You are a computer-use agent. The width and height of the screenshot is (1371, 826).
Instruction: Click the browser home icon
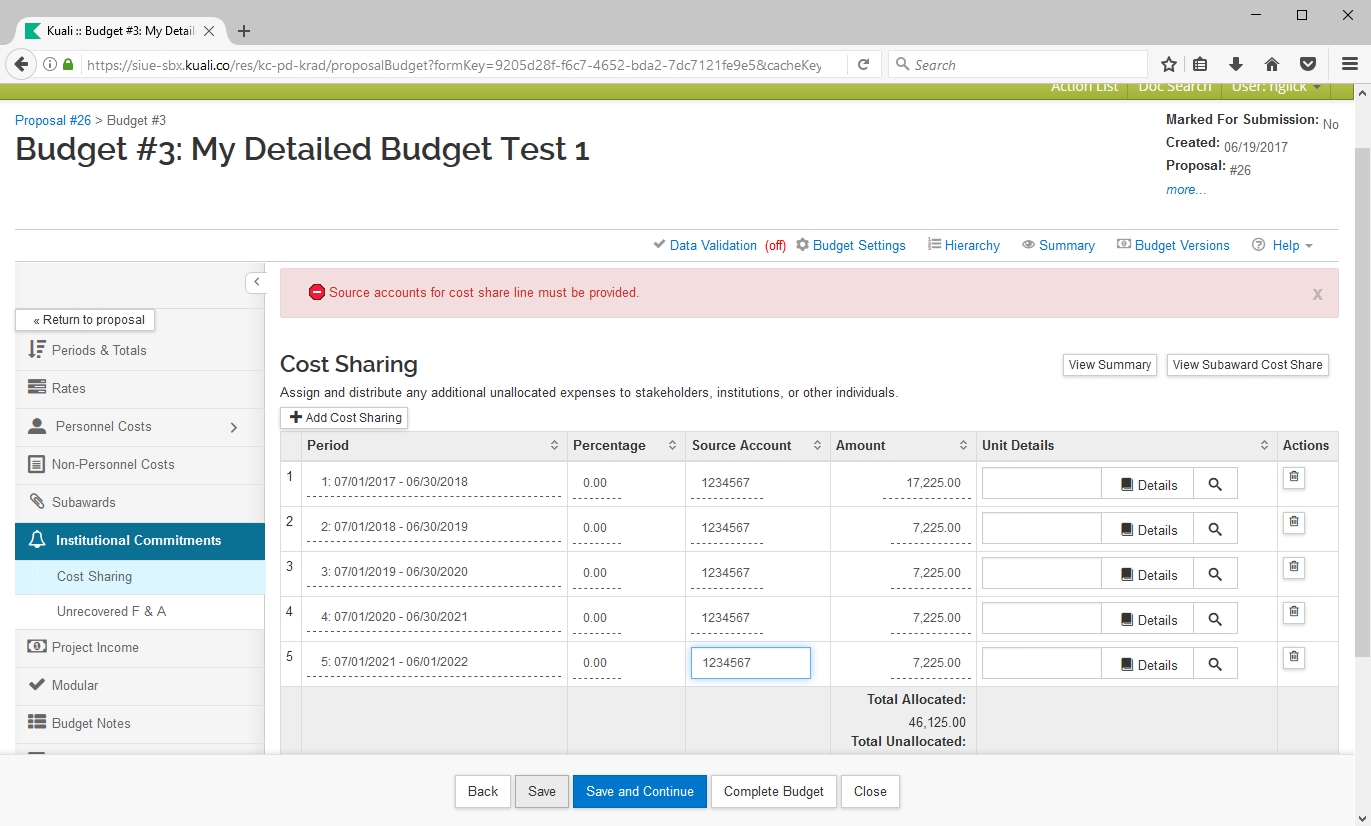coord(1272,65)
